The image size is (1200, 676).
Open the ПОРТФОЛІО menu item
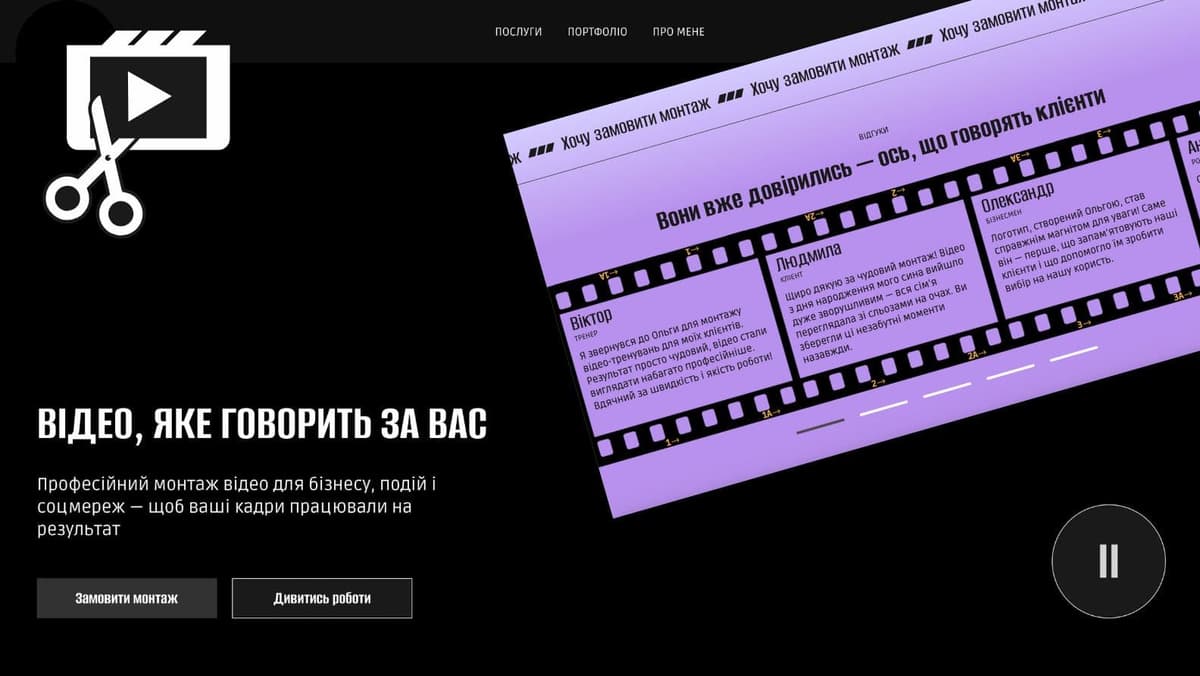click(x=597, y=32)
